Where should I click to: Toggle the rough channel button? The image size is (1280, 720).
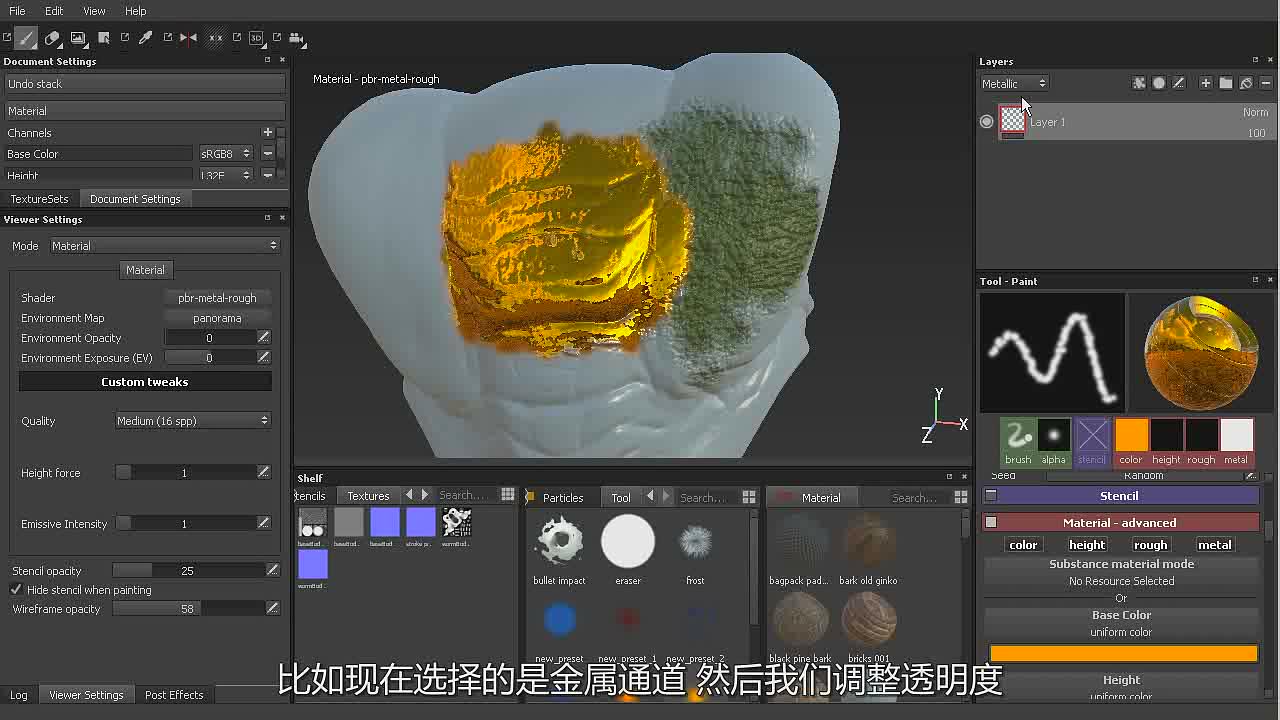pos(1151,545)
